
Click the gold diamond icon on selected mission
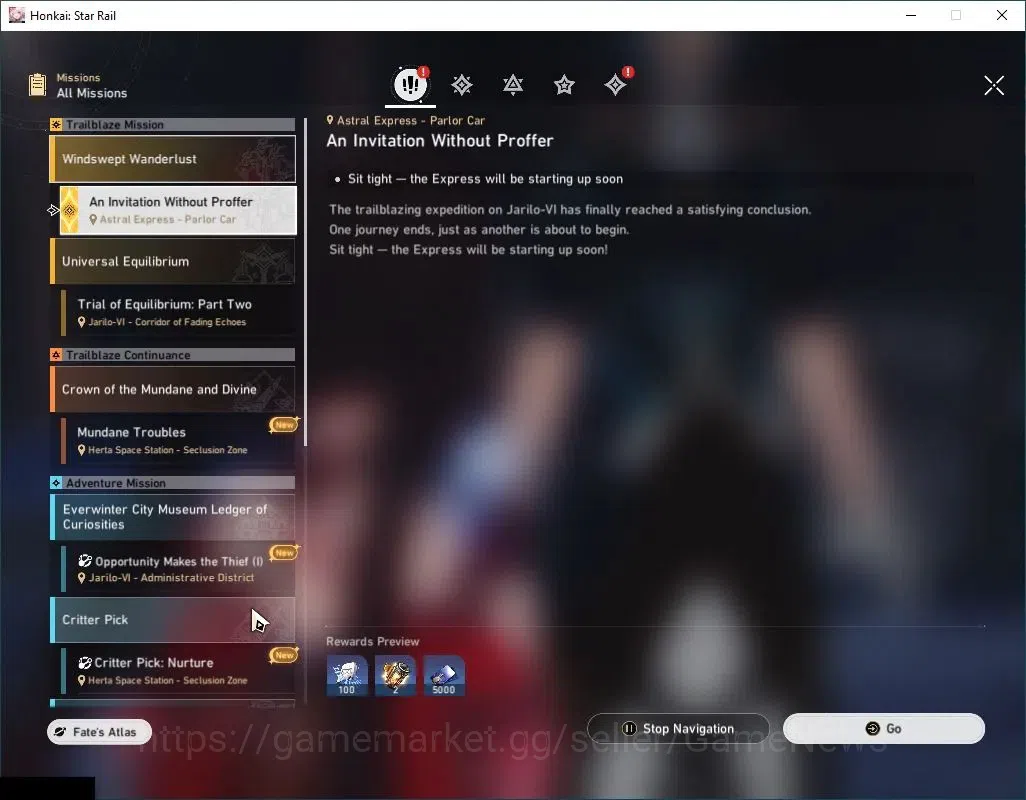(69, 210)
